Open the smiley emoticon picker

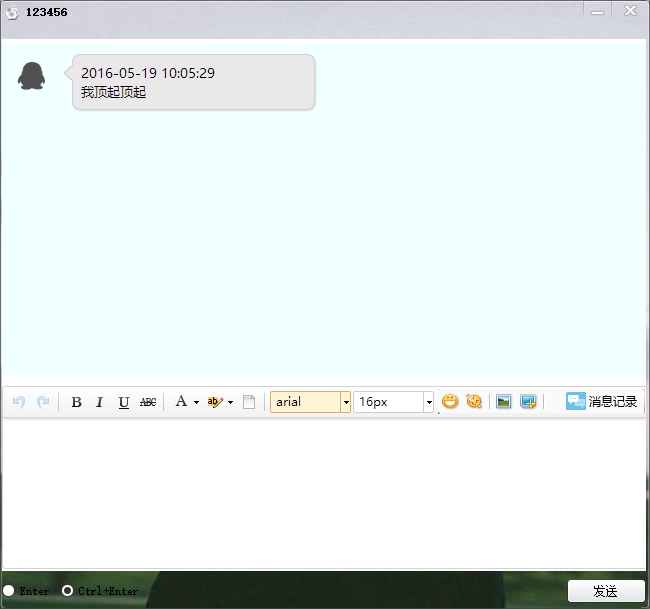(x=450, y=401)
